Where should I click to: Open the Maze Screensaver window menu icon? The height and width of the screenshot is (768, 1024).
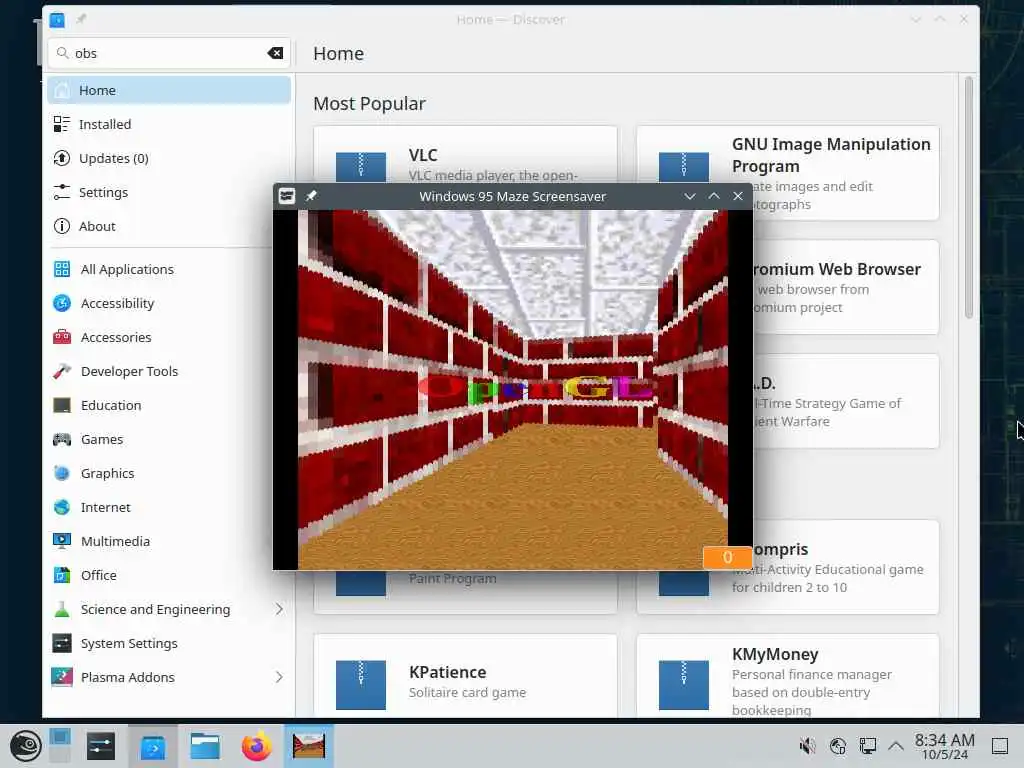click(287, 196)
